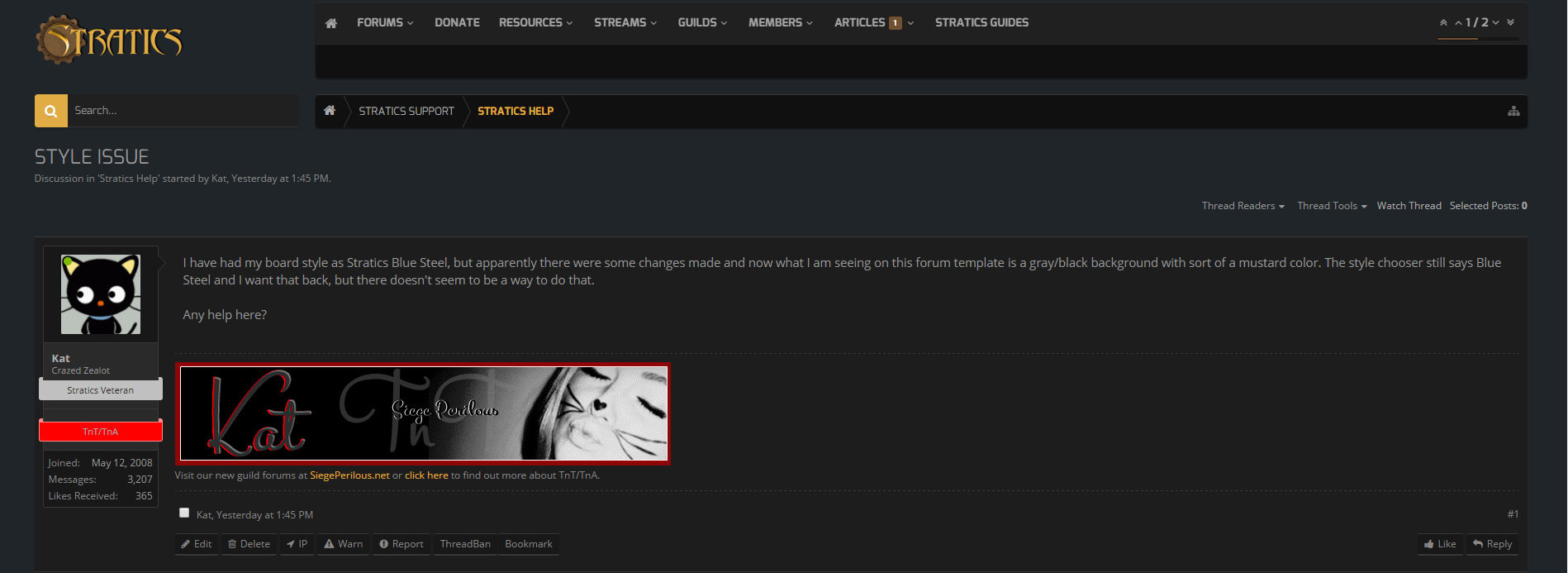Open the Thread Tools dropdown
Screen dimensions: 1568x573
[x=1332, y=206]
